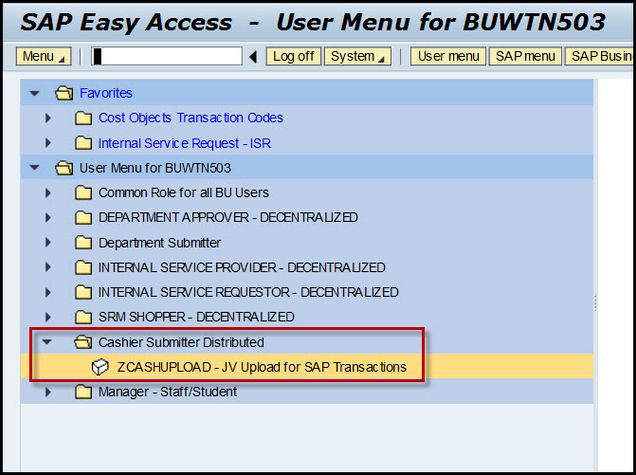The height and width of the screenshot is (475, 636).
Task: Click the Log off button
Action: point(293,56)
